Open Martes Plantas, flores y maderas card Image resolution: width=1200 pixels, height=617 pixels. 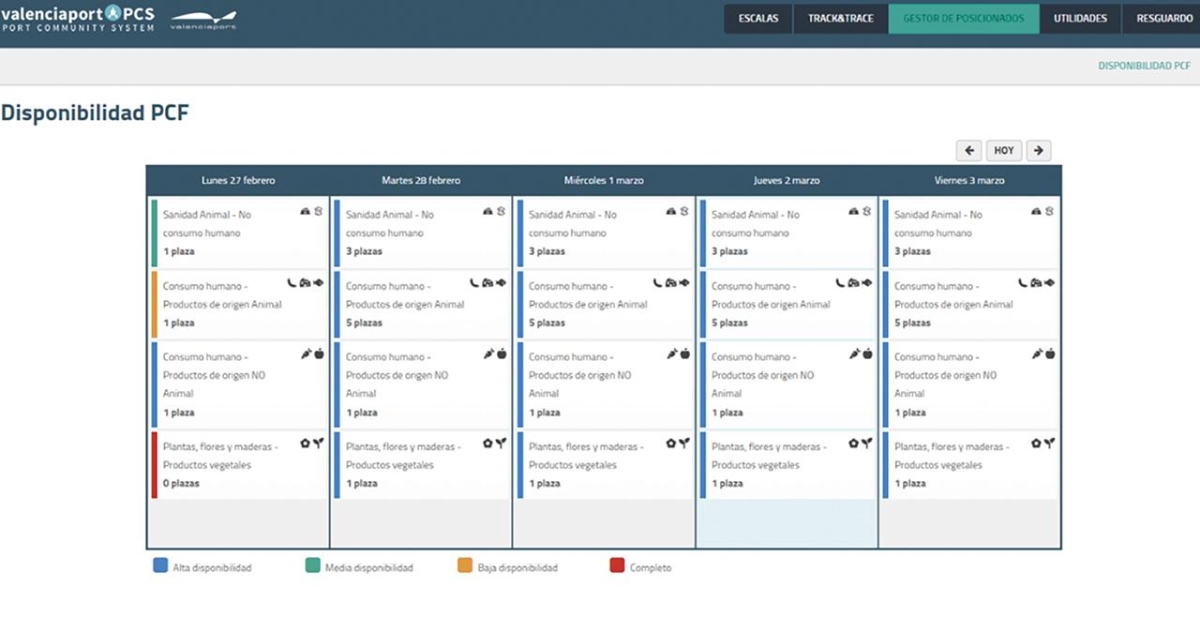pos(423,464)
